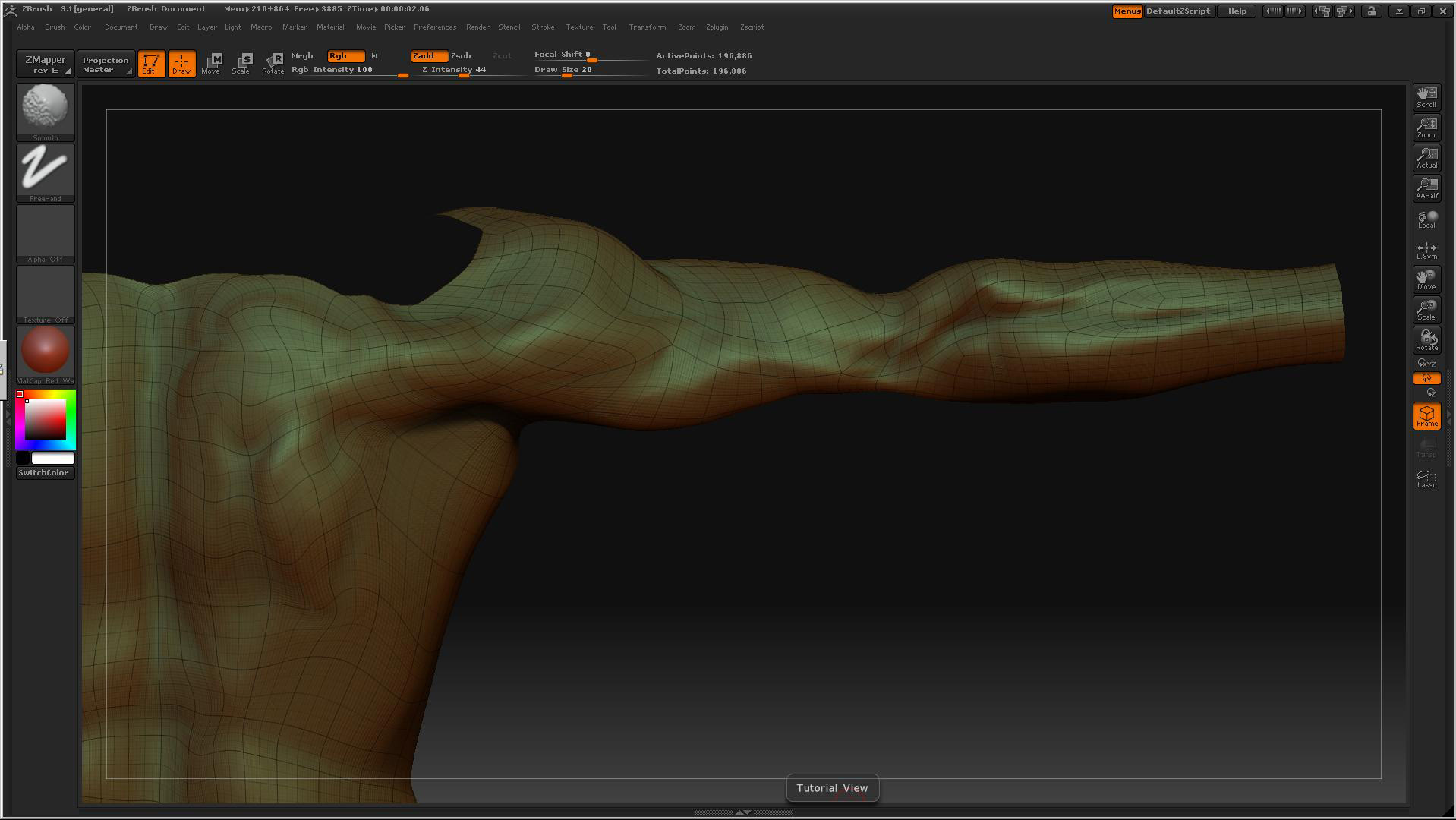Click the SwitchColor button
The width and height of the screenshot is (1456, 820).
[44, 472]
